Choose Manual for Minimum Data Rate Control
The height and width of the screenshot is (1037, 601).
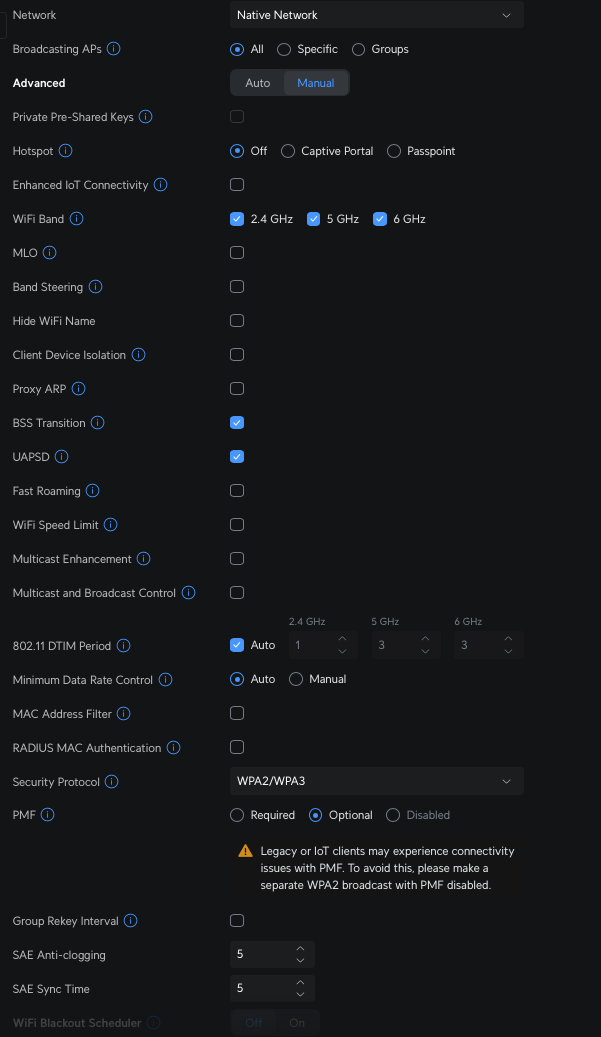[296, 679]
